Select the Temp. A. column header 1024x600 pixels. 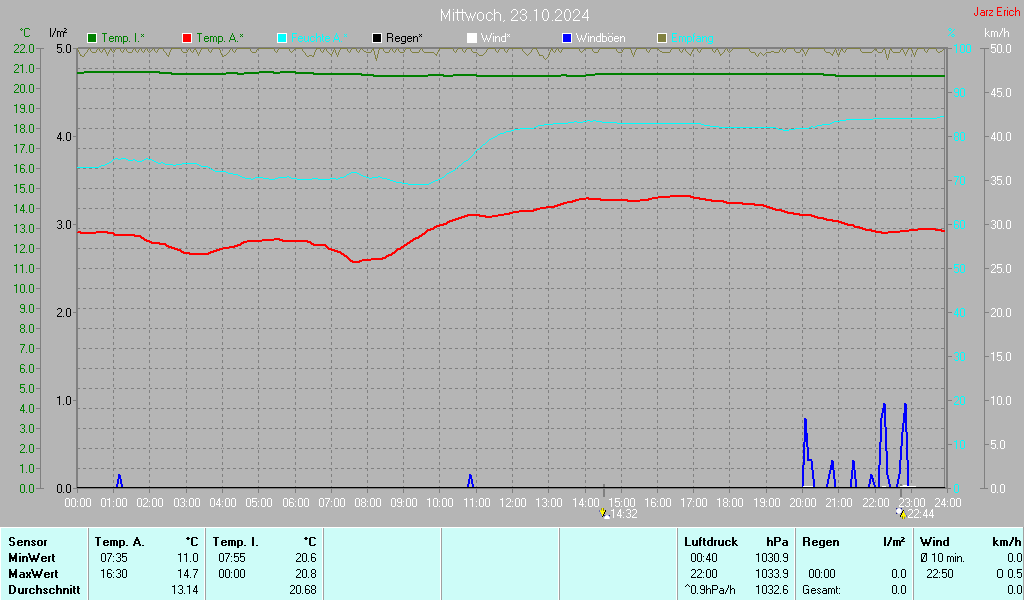pos(120,542)
